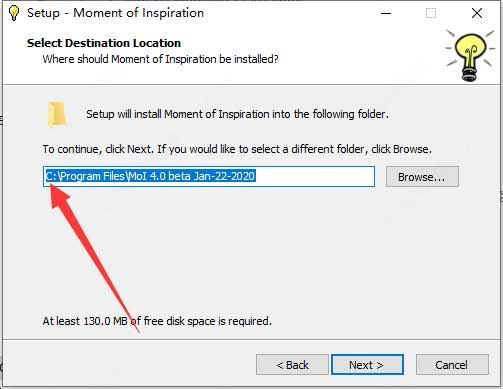This screenshot has width=503, height=389.
Task: Go to the previous step with < Back
Action: pos(292,365)
